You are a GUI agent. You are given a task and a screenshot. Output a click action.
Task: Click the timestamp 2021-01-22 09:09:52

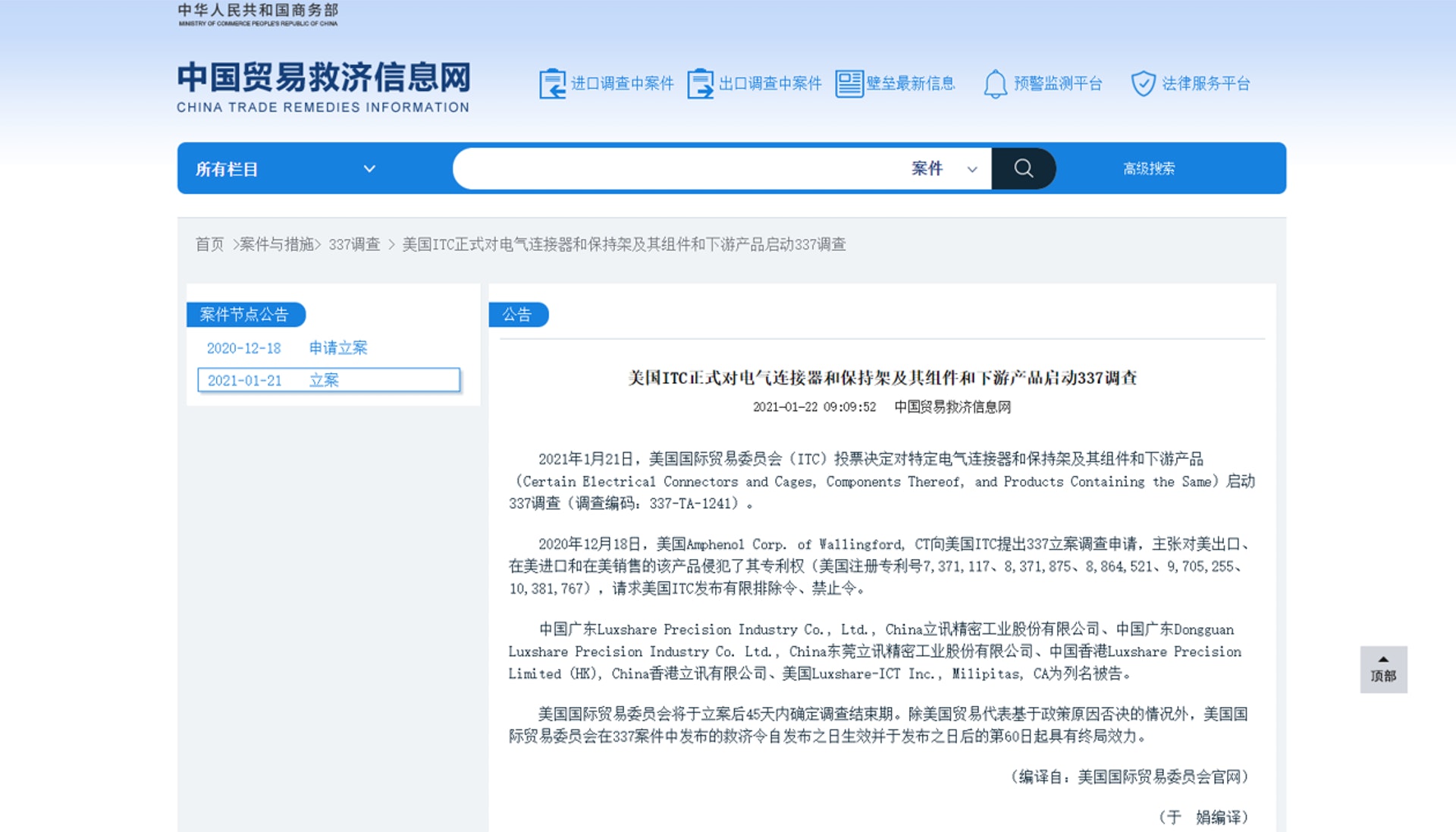click(x=814, y=407)
